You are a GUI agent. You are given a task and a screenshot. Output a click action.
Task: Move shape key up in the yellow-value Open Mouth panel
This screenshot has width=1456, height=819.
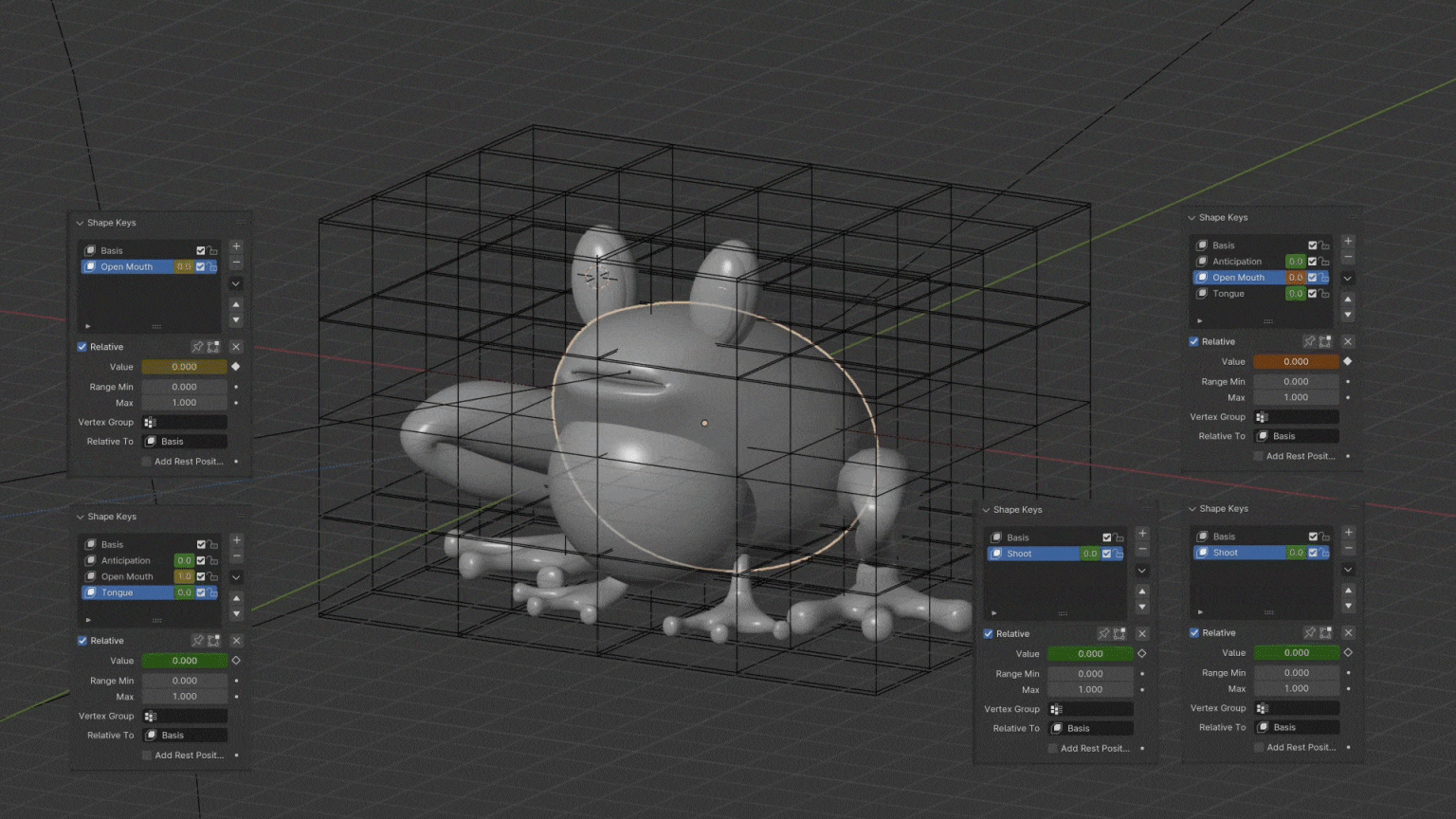tap(236, 304)
